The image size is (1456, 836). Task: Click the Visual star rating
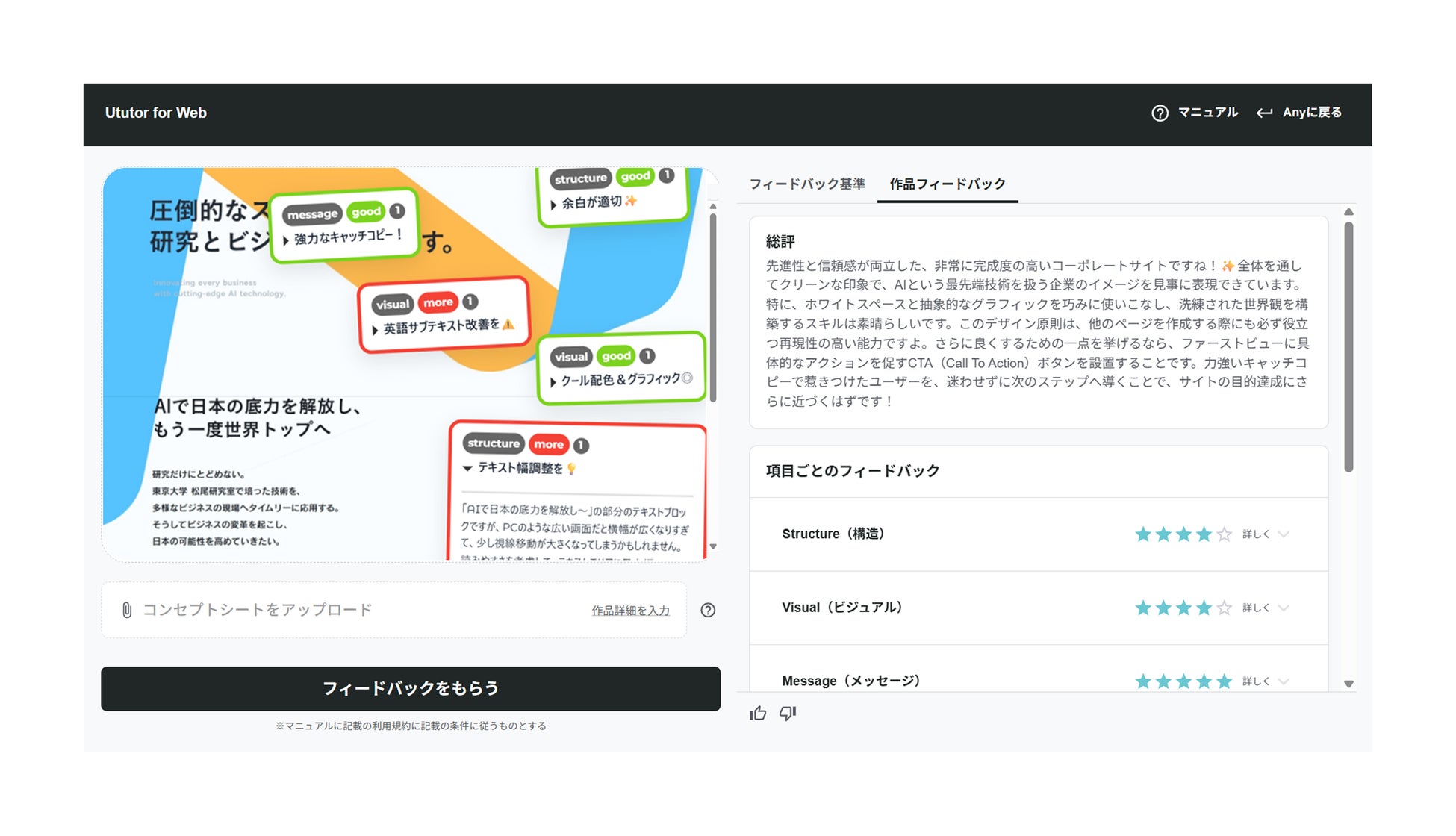click(1183, 608)
